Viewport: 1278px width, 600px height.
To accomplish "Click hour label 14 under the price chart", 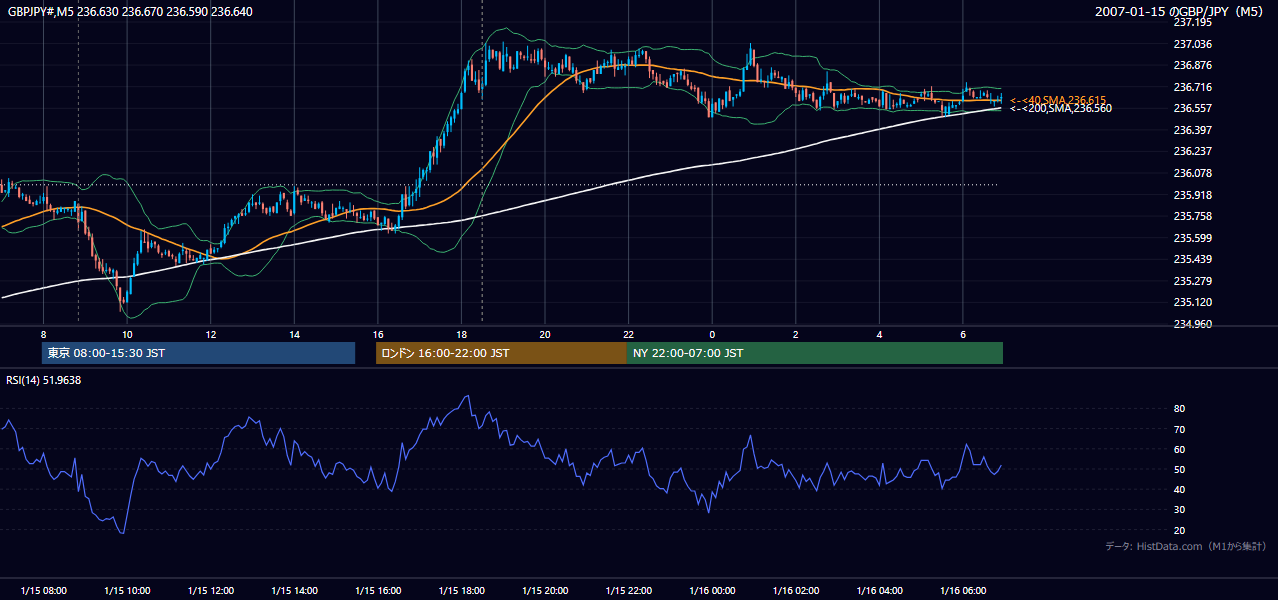I will point(294,334).
